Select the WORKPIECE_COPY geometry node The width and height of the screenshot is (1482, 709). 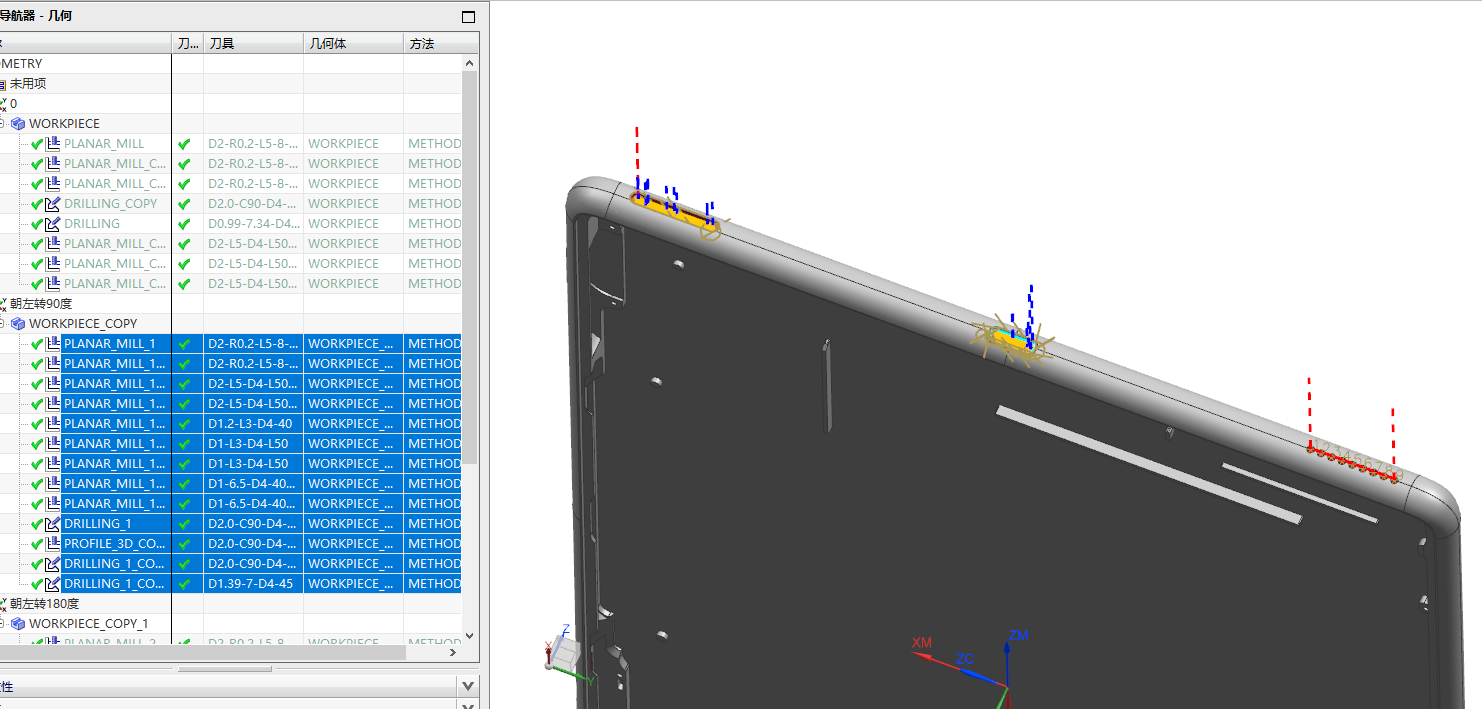coord(83,324)
